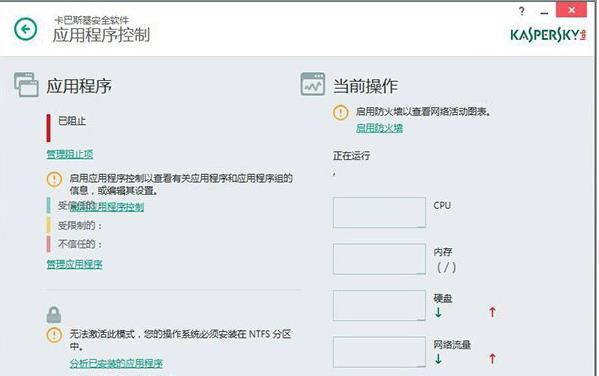Screen dimensions: 599x376
Task: Click the padlock icon
Action: 54,315
